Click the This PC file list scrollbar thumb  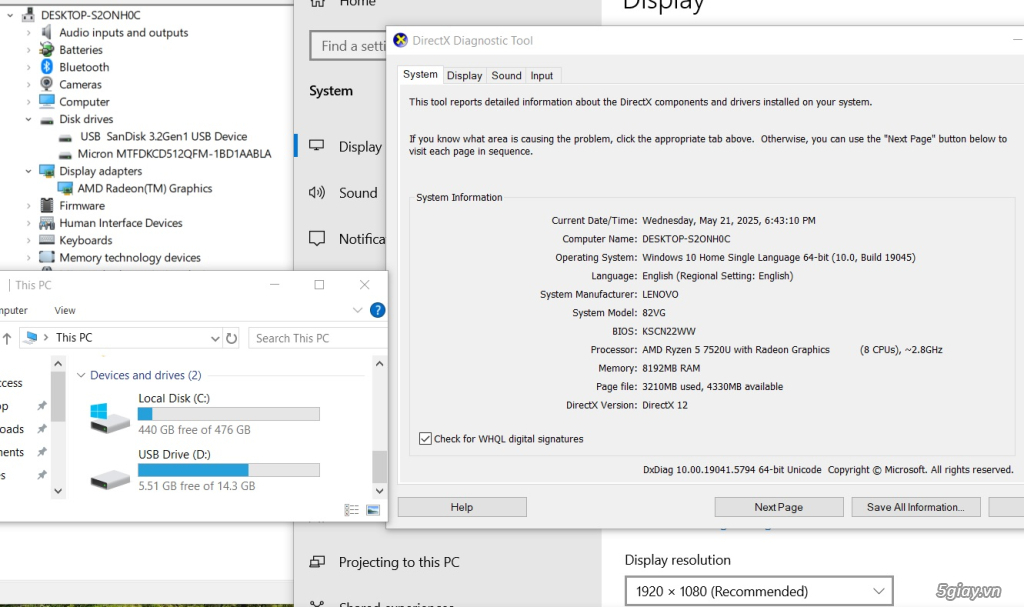pyautogui.click(x=379, y=466)
